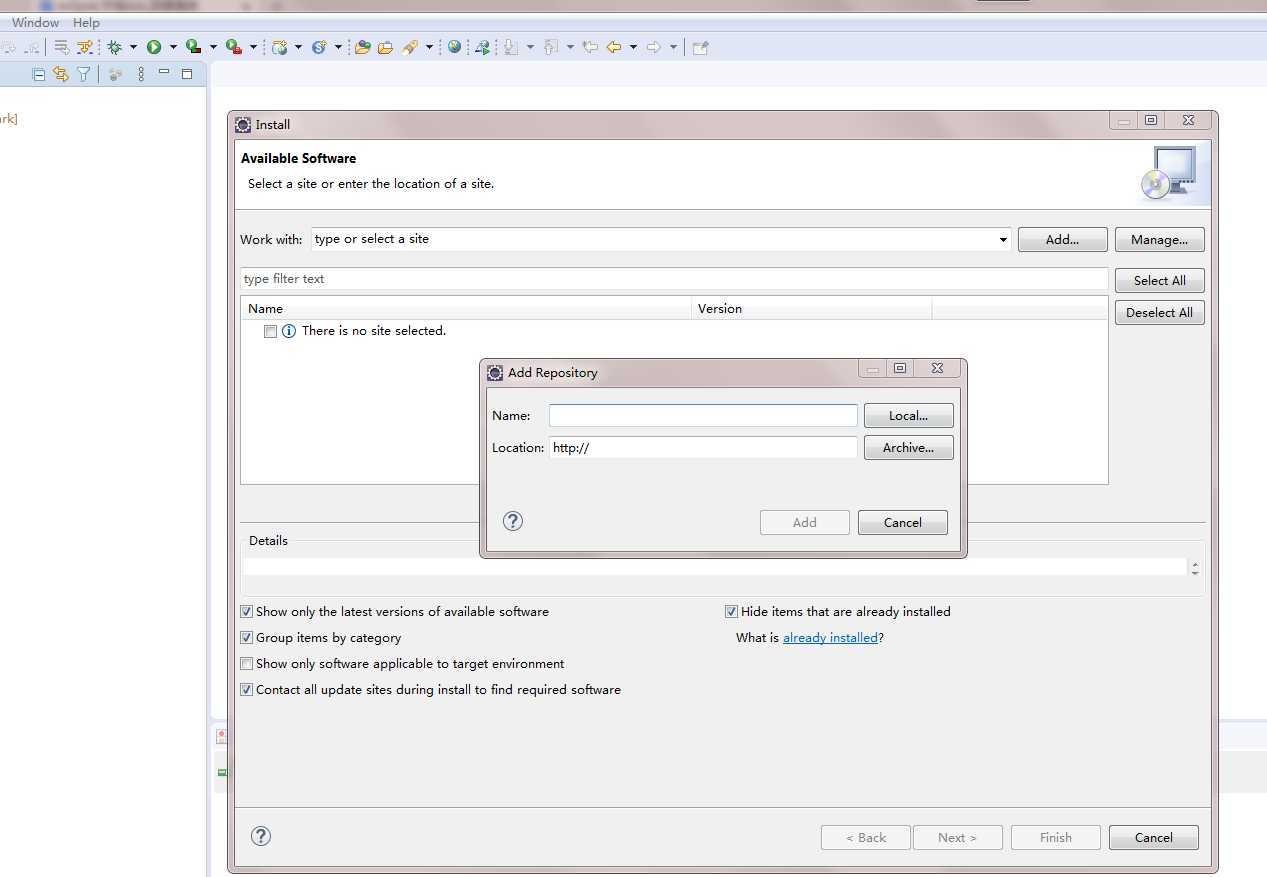Click the New Java Package icon

click(280, 47)
